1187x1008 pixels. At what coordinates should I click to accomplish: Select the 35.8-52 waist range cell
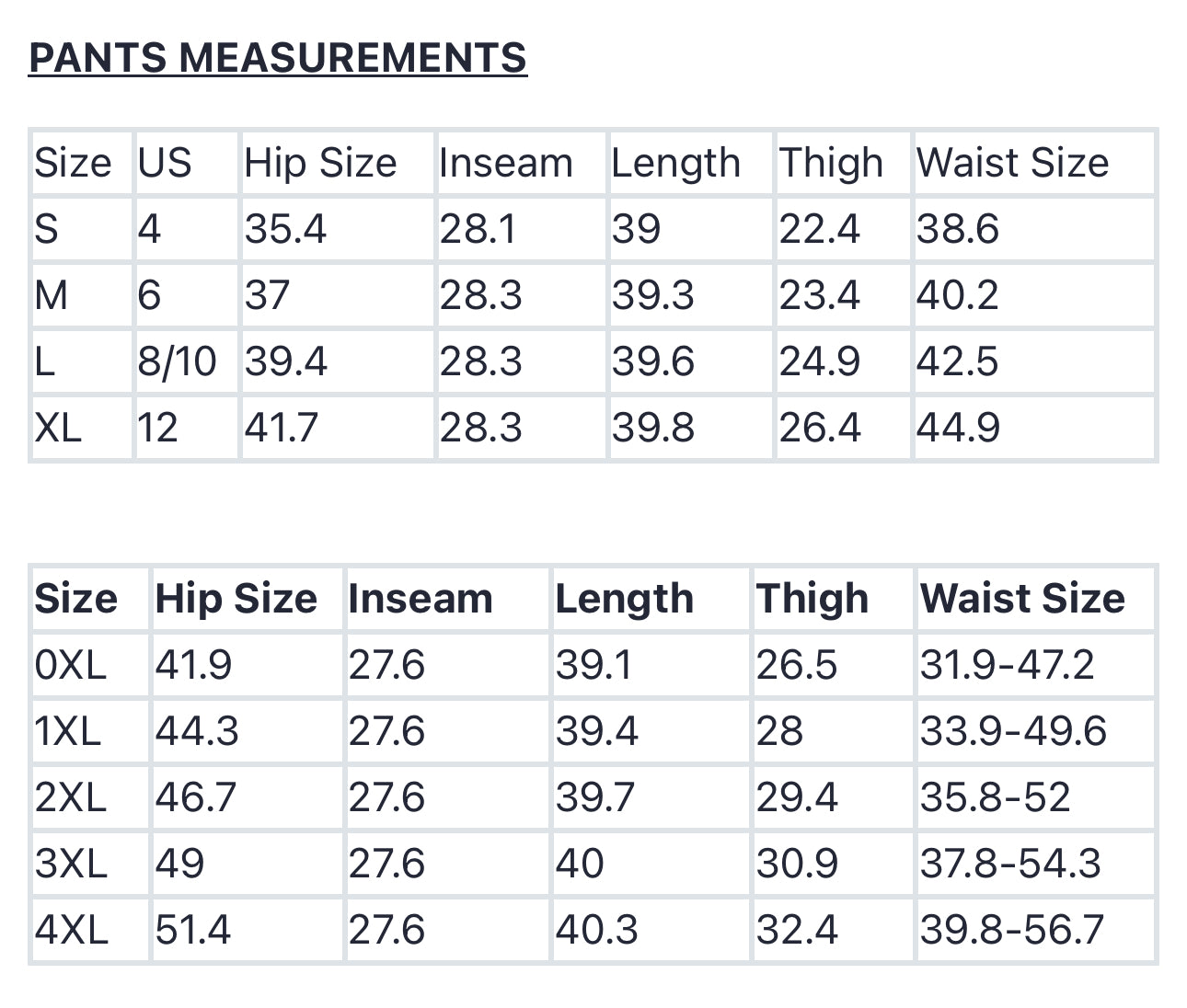point(995,797)
